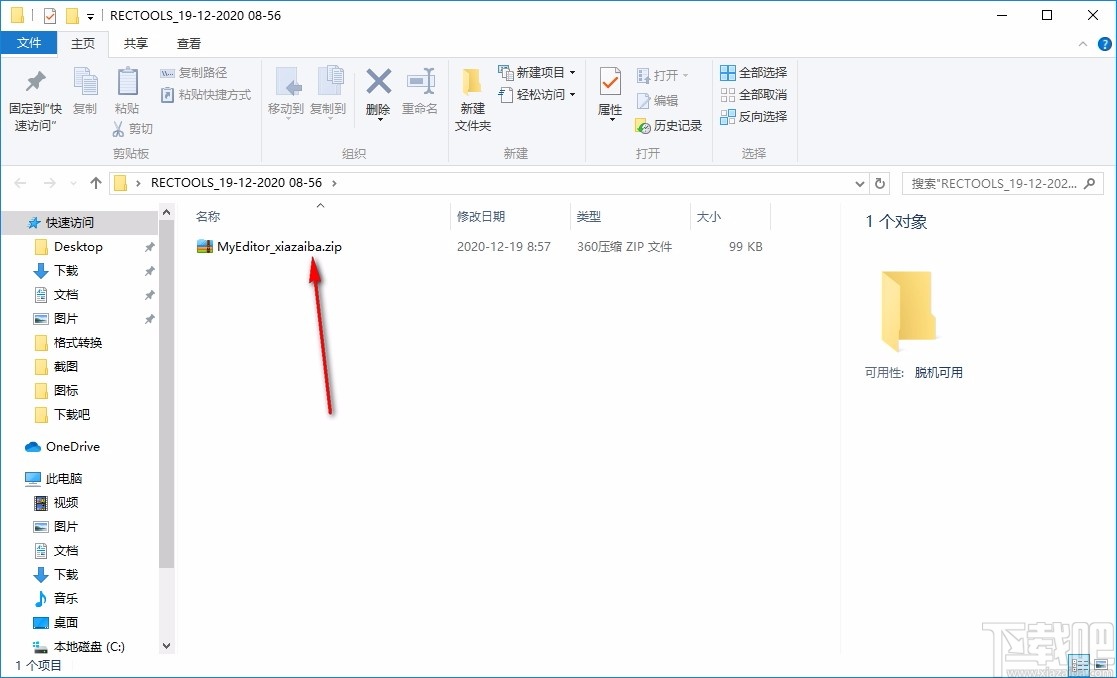
Task: Click sidebar scrollbar up arrow
Action: pos(166,212)
